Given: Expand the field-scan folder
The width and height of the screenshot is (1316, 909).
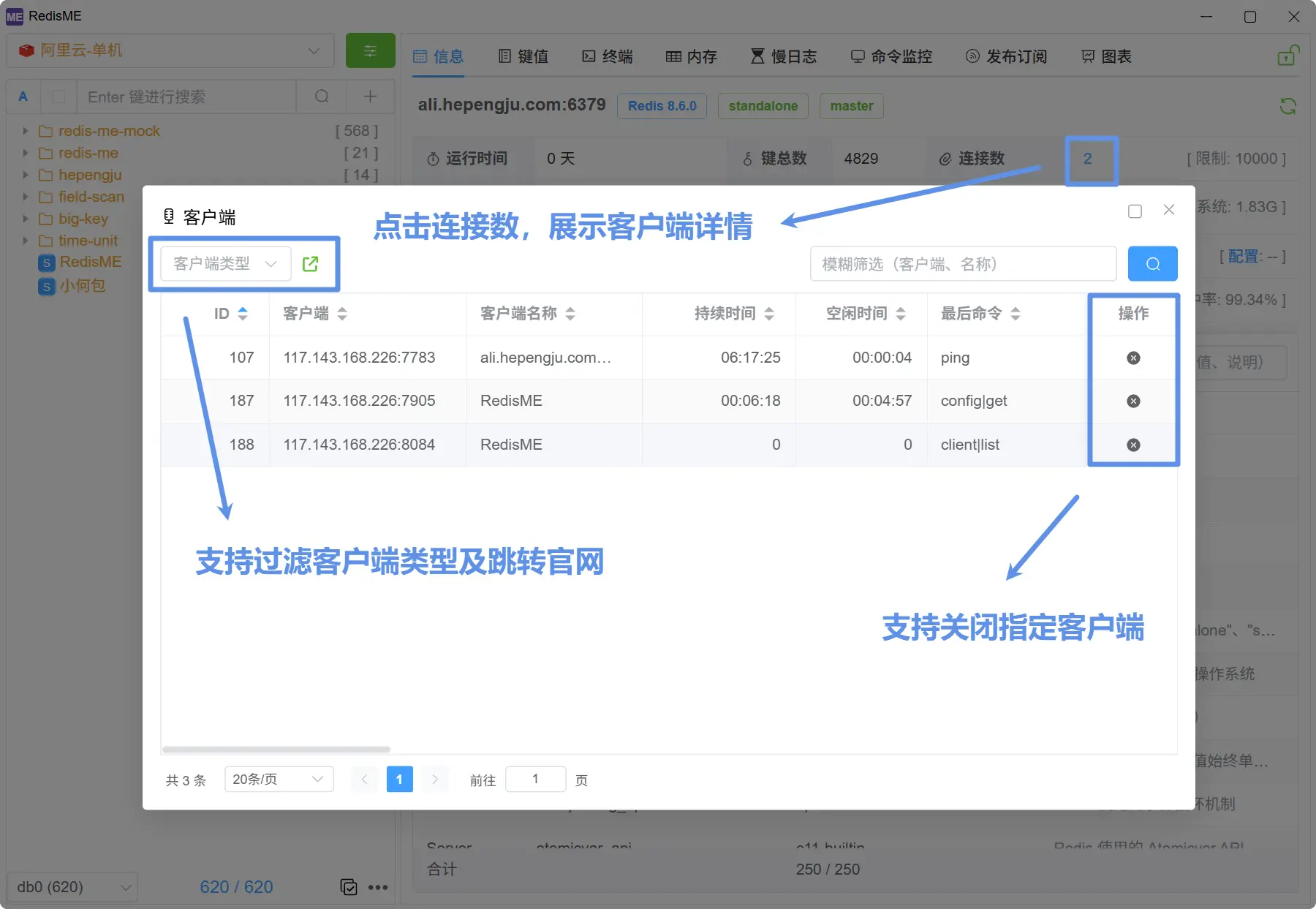Looking at the screenshot, I should pos(25,197).
